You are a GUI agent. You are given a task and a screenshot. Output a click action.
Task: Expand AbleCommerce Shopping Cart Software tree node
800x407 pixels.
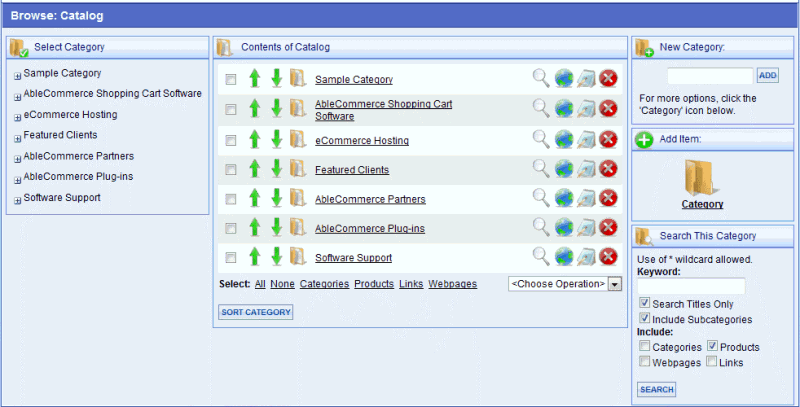point(17,97)
